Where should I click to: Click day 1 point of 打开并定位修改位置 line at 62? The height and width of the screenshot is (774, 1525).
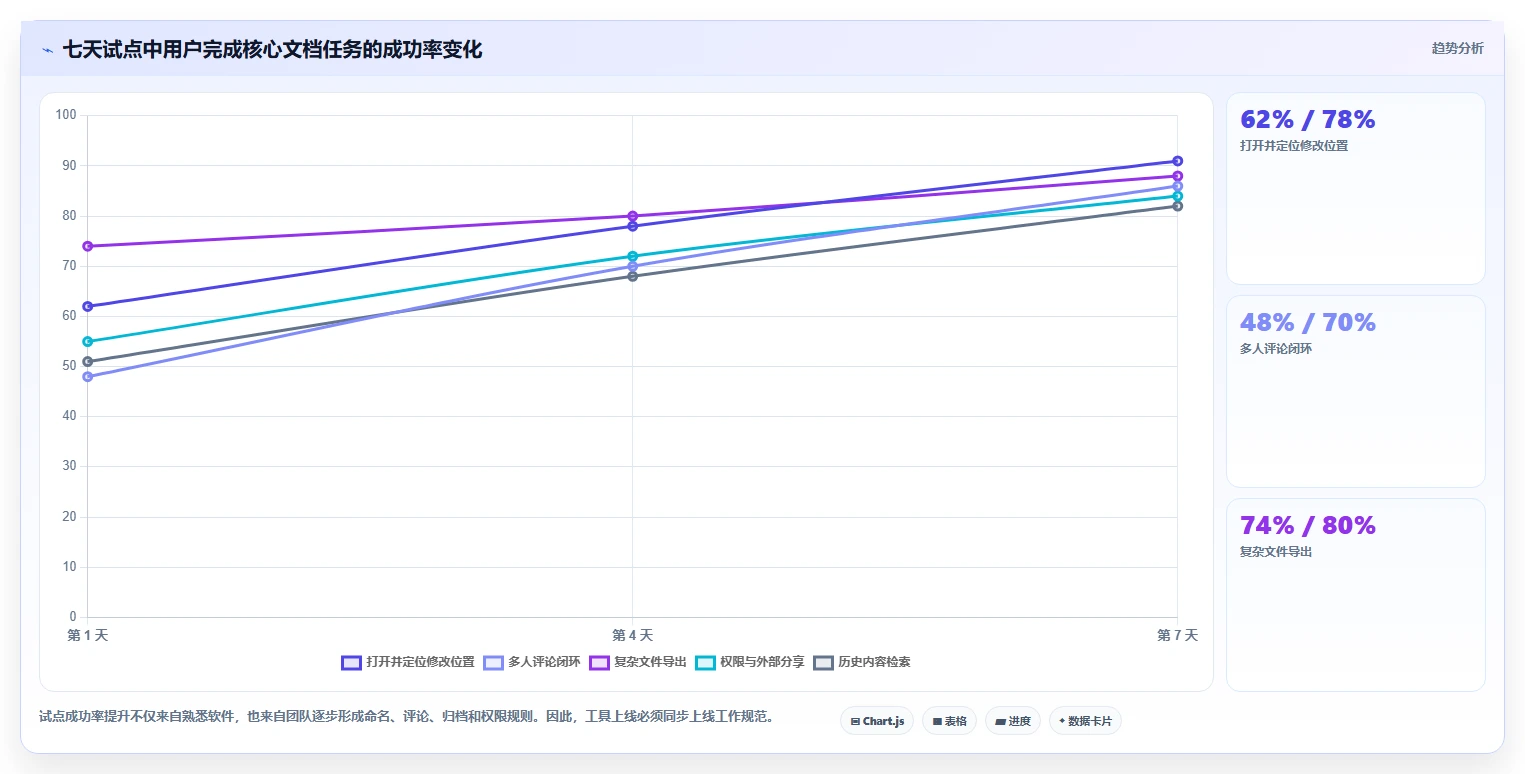click(x=88, y=306)
